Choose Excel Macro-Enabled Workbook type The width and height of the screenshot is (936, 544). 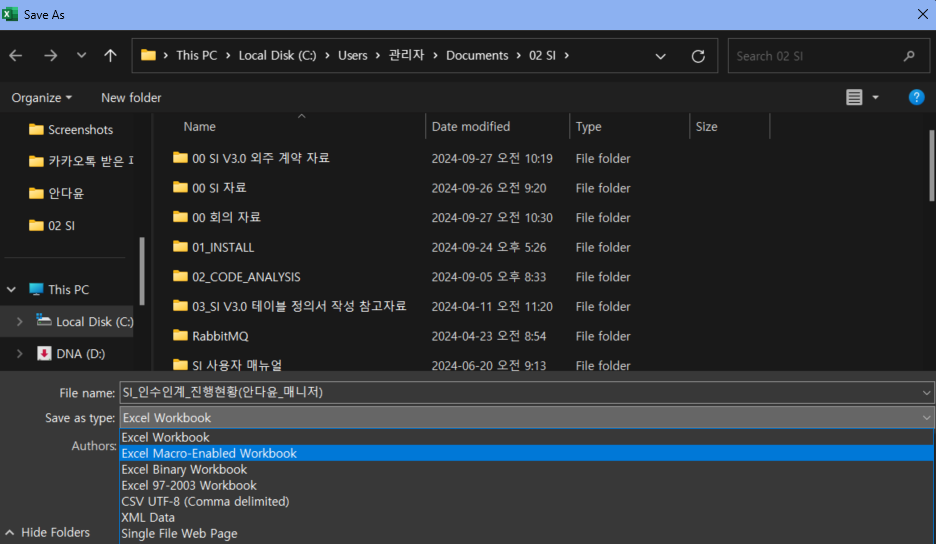(526, 454)
